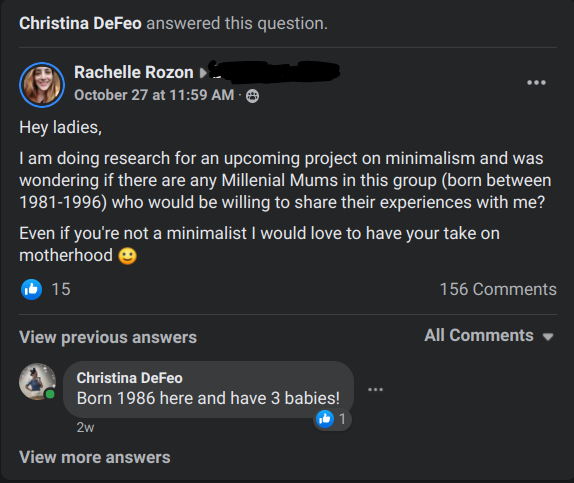
Task: Open Rachelle Rozon author name link
Action: (x=134, y=73)
